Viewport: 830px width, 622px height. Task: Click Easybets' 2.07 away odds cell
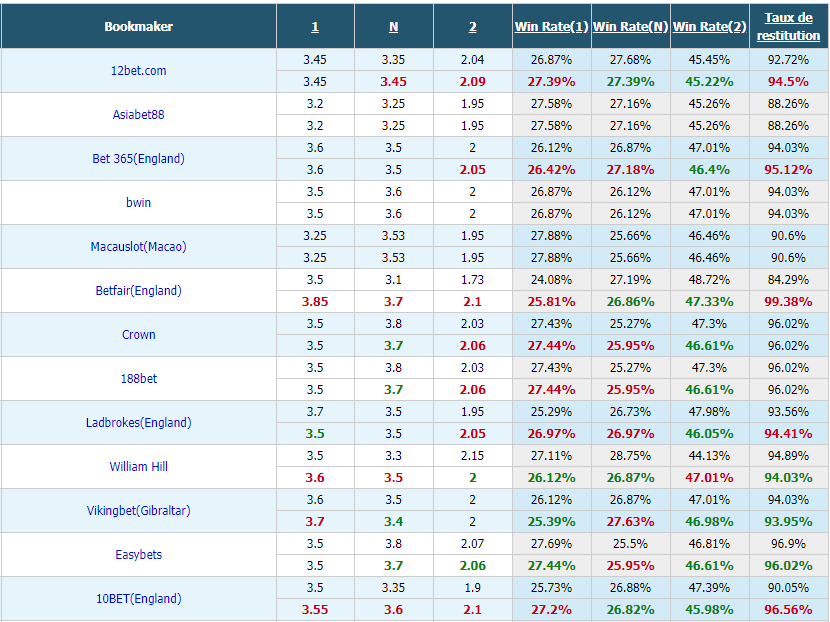point(473,543)
